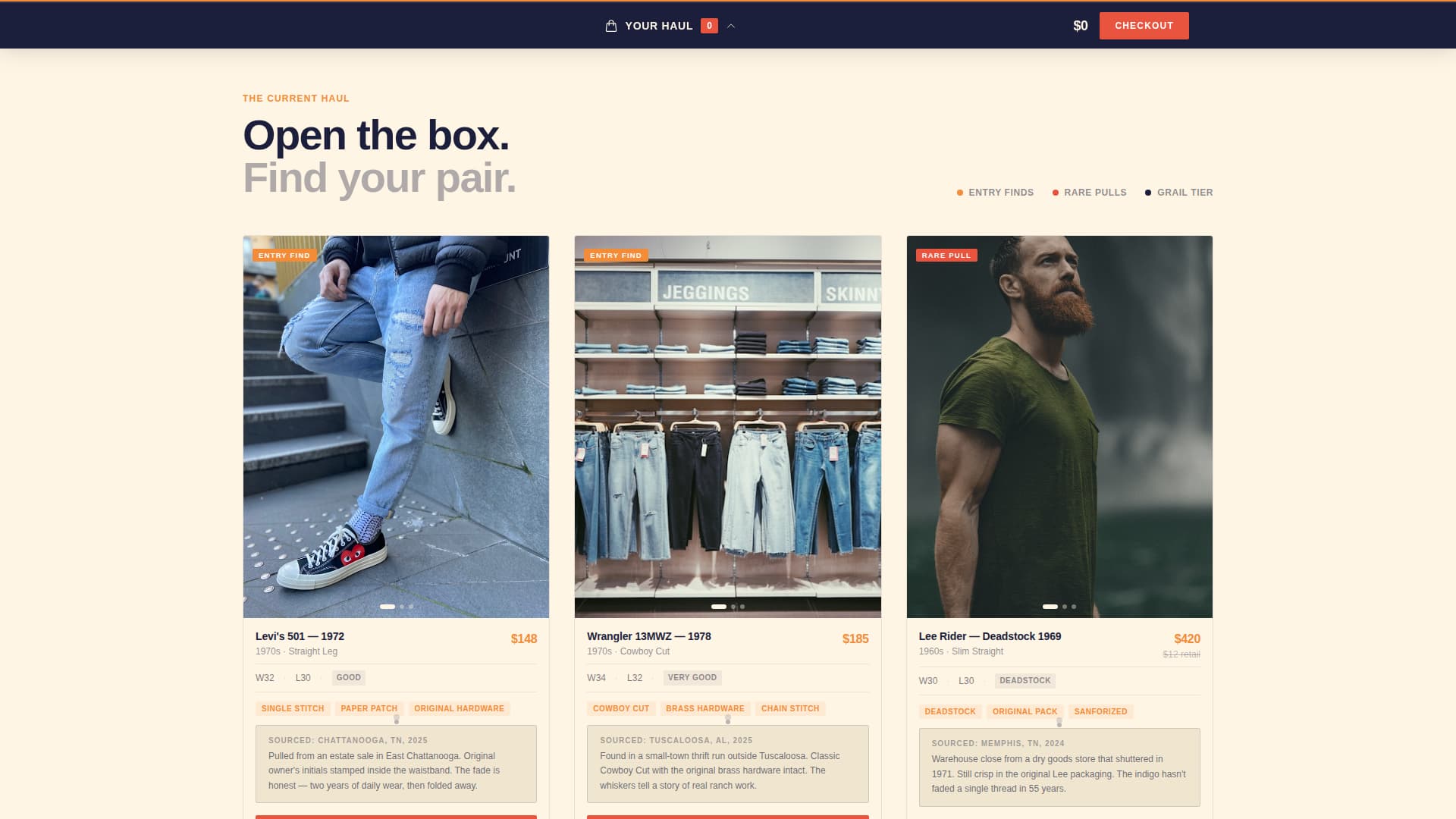
Task: Click the SANFORIZED tag
Action: [1100, 712]
